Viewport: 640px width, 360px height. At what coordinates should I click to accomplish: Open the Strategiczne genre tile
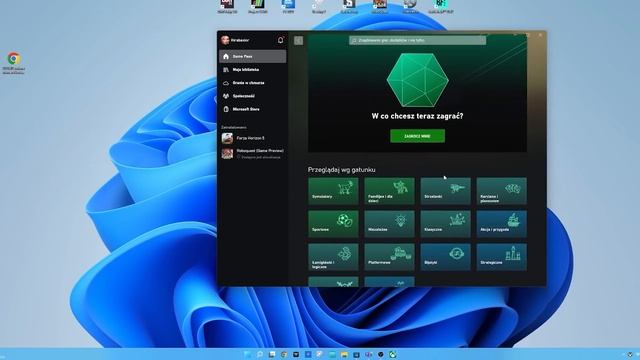tap(501, 257)
